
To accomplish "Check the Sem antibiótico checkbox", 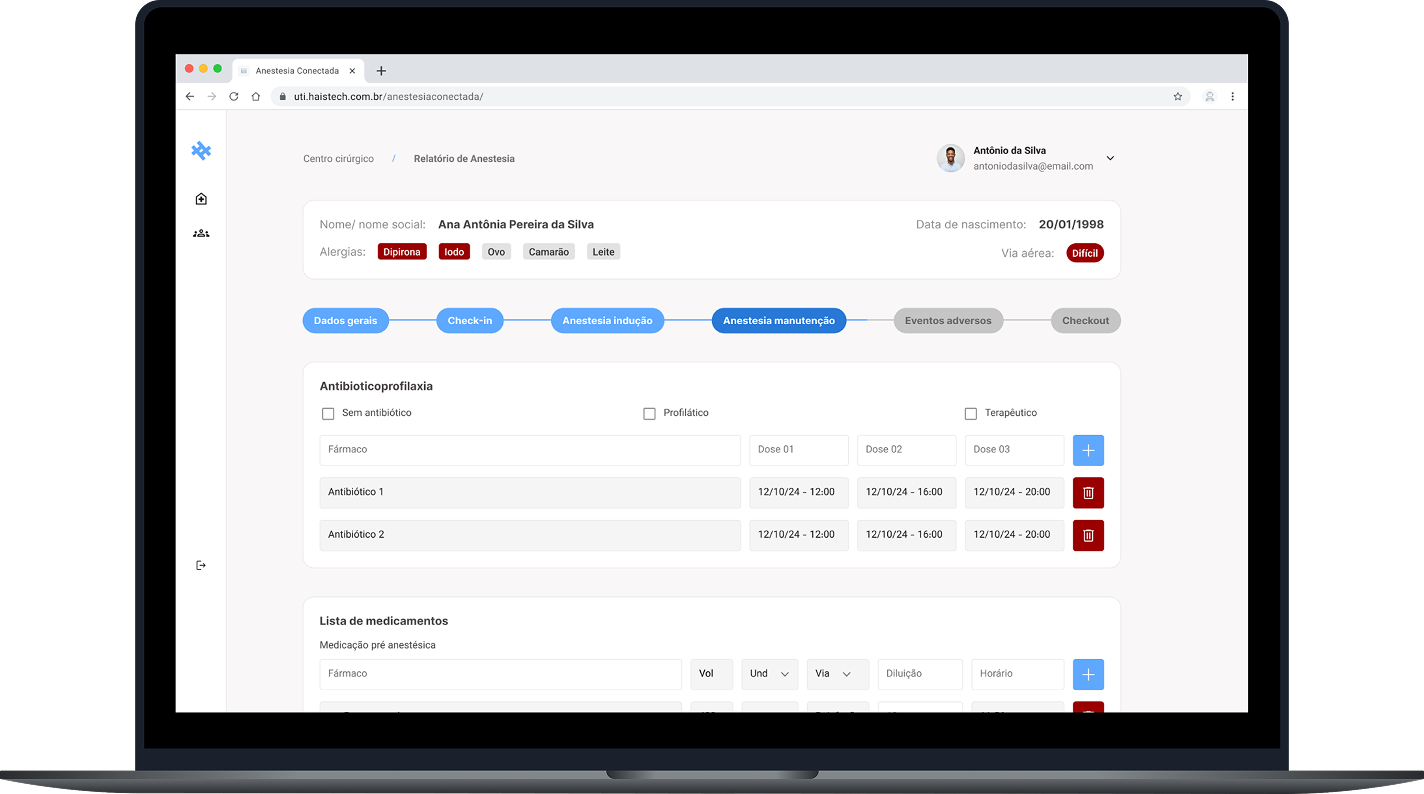I will [x=328, y=414].
